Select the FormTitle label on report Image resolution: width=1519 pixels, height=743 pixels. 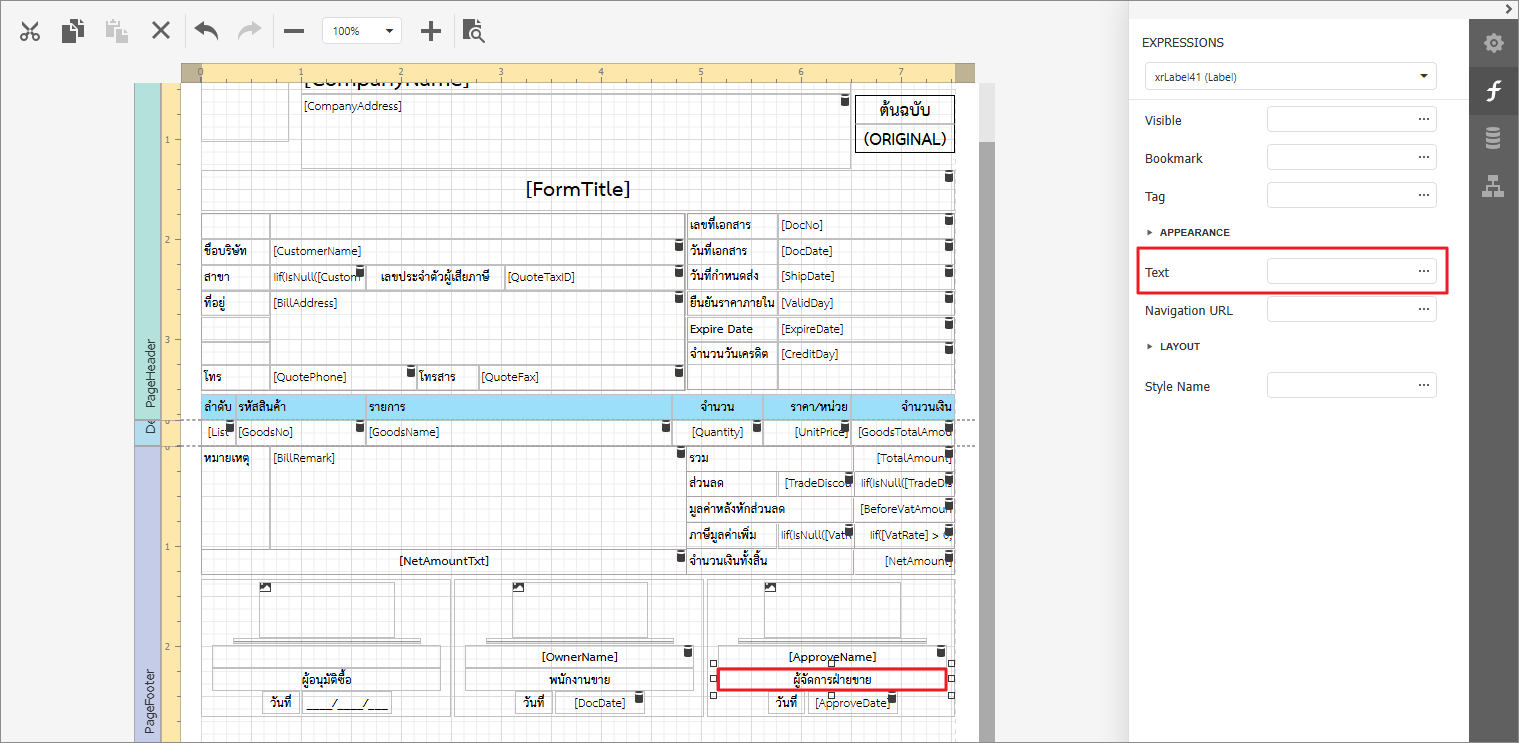(x=577, y=189)
